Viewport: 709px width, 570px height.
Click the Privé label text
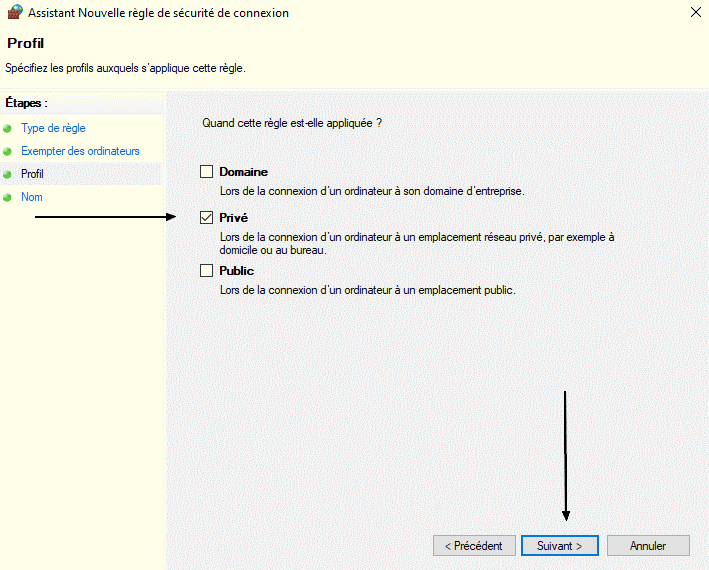click(234, 218)
